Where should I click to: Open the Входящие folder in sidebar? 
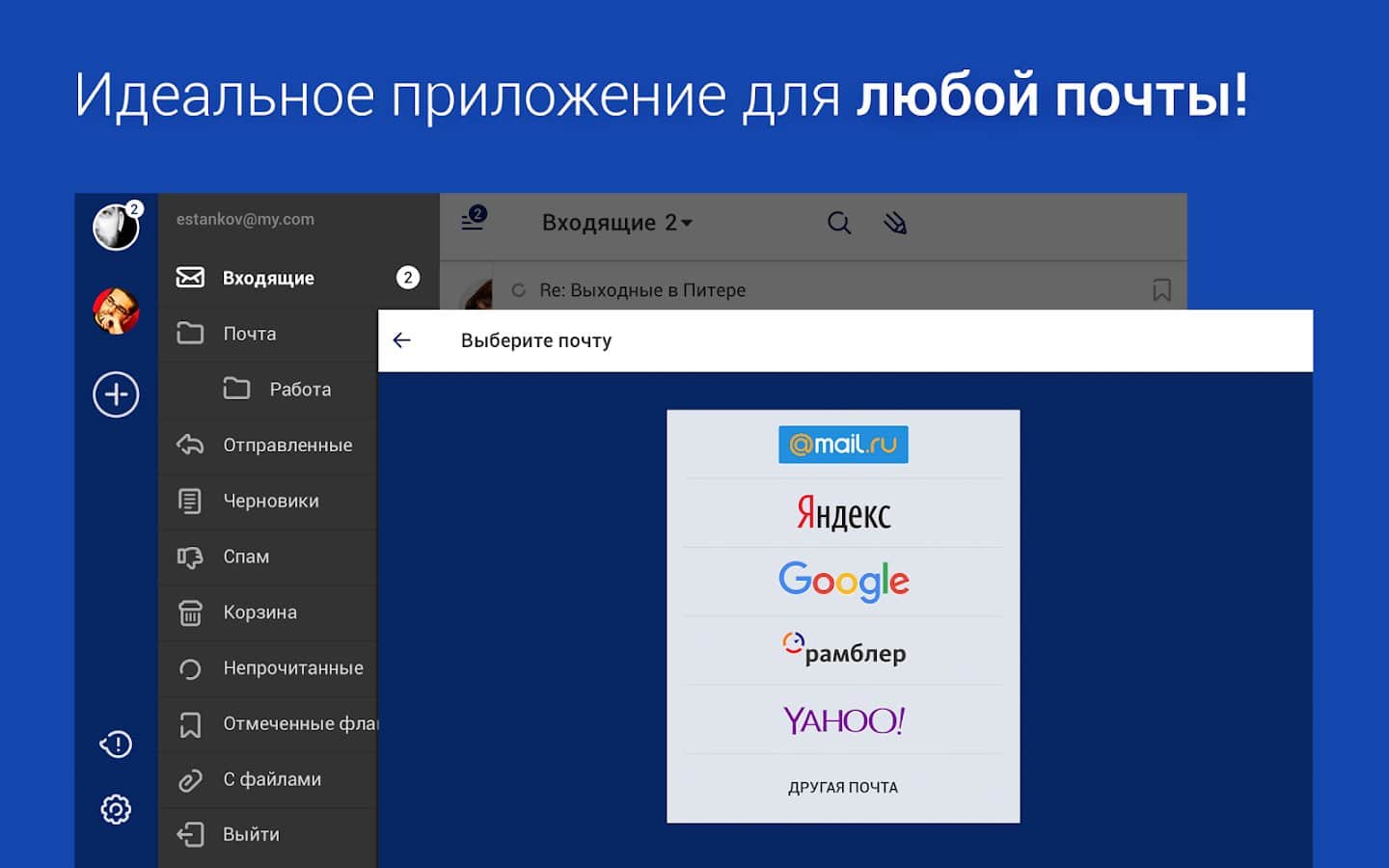point(268,278)
